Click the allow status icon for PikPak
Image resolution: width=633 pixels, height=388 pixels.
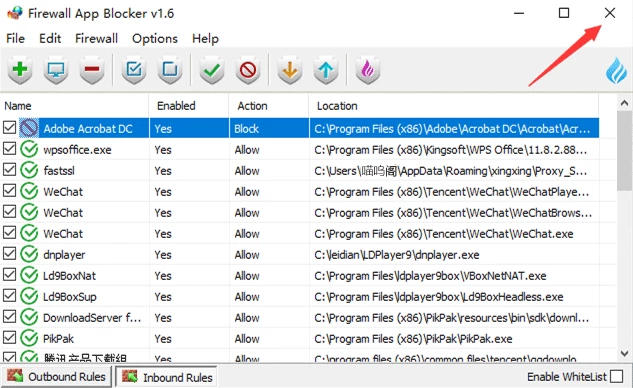[29, 338]
